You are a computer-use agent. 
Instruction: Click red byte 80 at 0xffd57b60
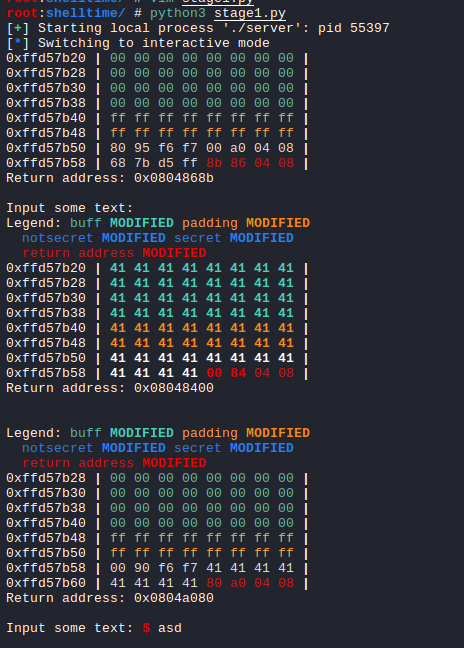pos(214,583)
